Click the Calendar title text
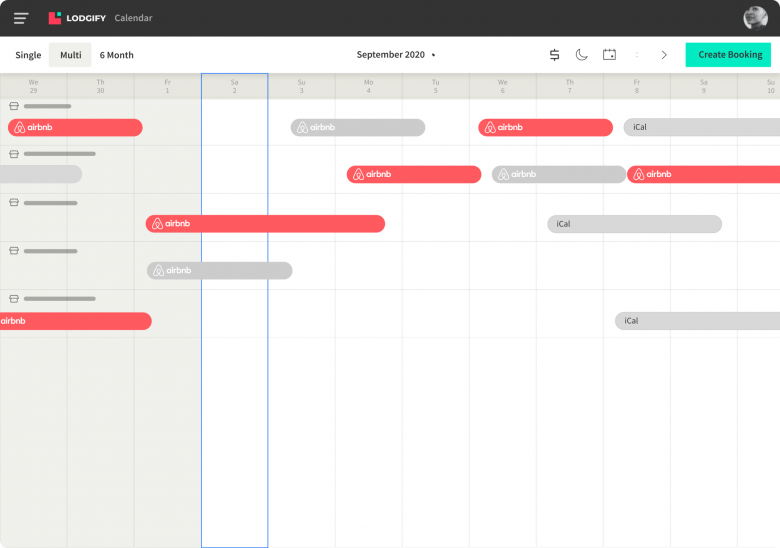 pos(133,18)
